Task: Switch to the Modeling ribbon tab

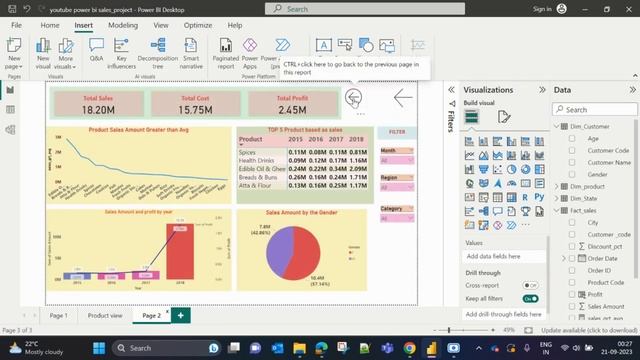Action: pos(123,25)
